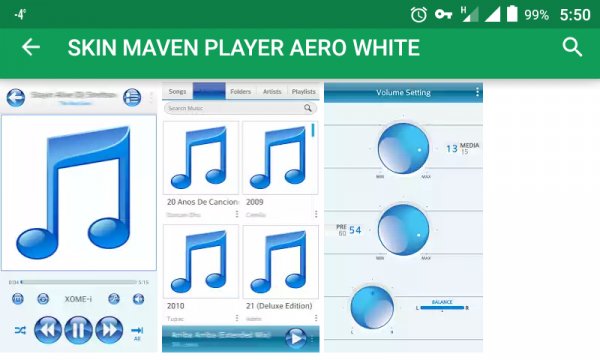Click the album grid scrollbar indicator
Screen dimensions: 600x360
pyautogui.click(x=313, y=130)
